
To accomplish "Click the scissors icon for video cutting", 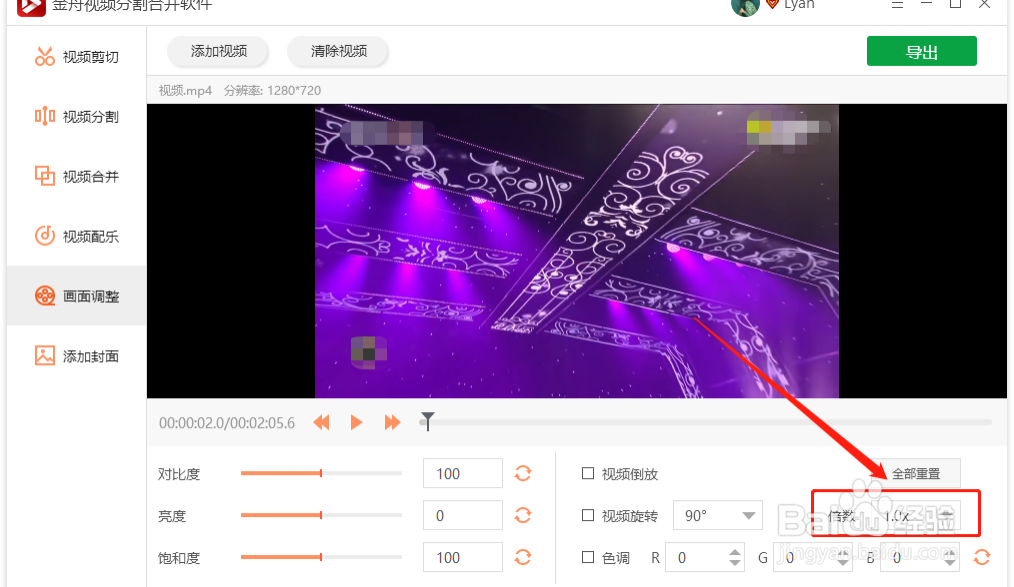I will tap(45, 57).
